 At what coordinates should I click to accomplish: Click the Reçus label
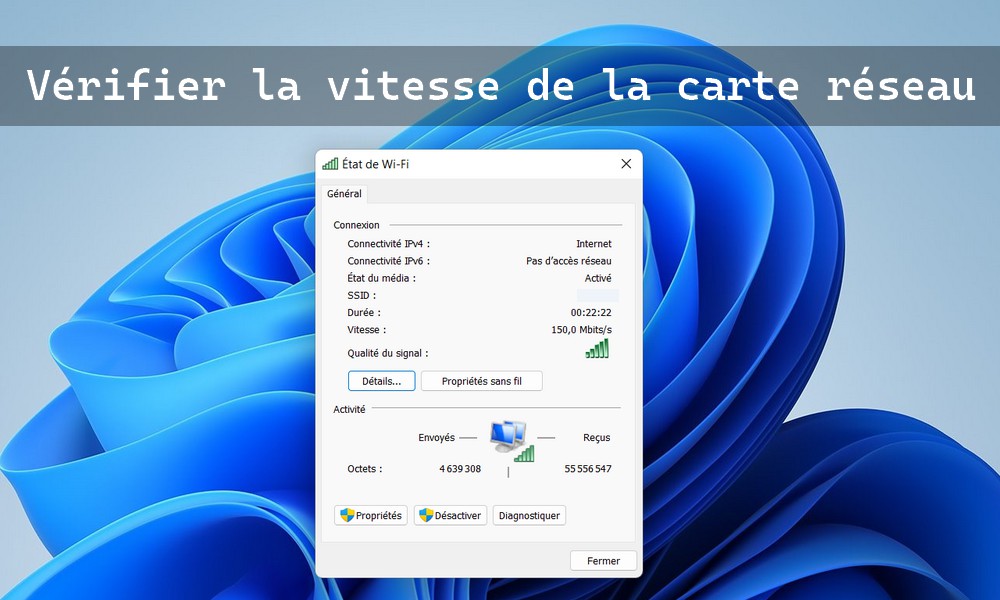point(597,437)
